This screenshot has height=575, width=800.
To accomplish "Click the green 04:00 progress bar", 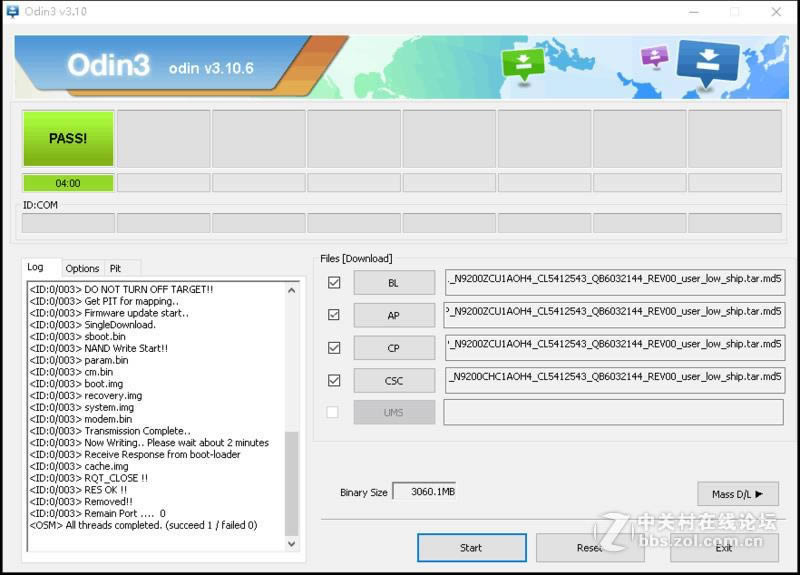I will pos(68,183).
